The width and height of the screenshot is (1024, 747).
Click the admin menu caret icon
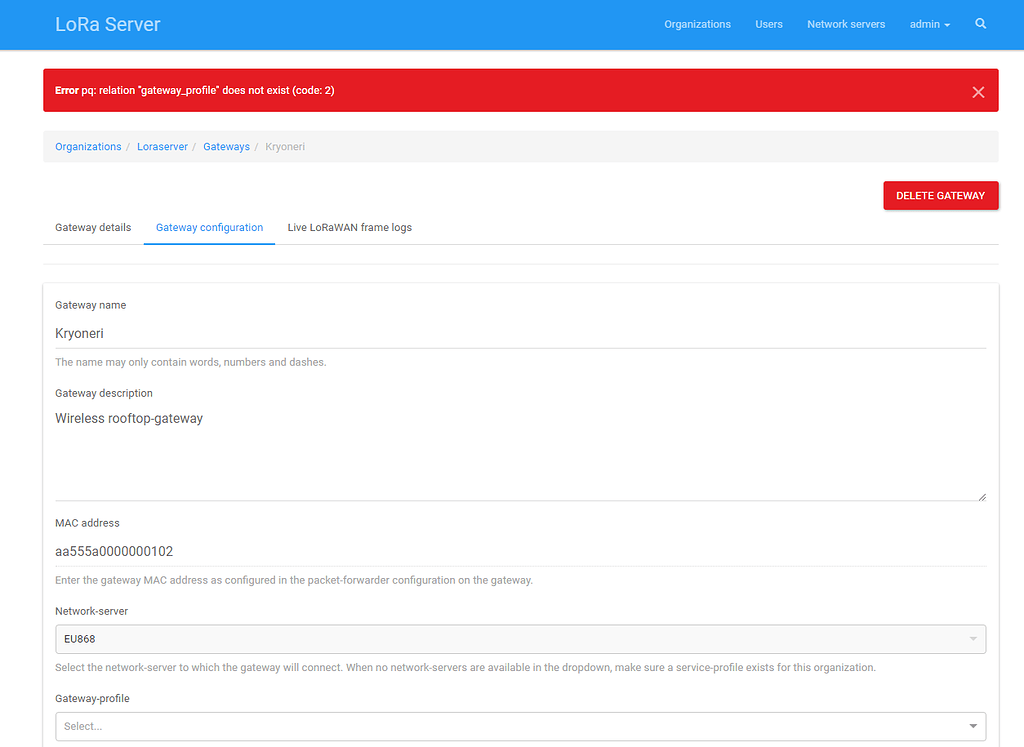[x=946, y=25]
